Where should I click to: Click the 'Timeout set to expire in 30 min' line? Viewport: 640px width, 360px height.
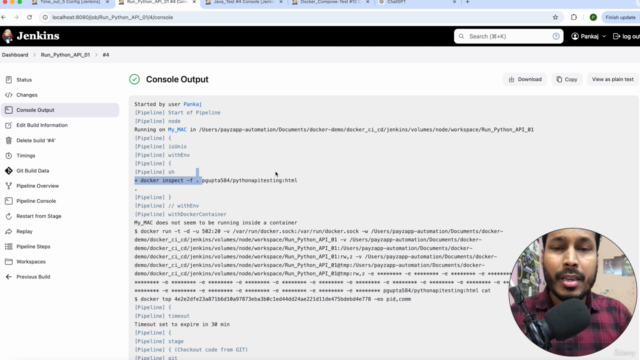pos(182,324)
